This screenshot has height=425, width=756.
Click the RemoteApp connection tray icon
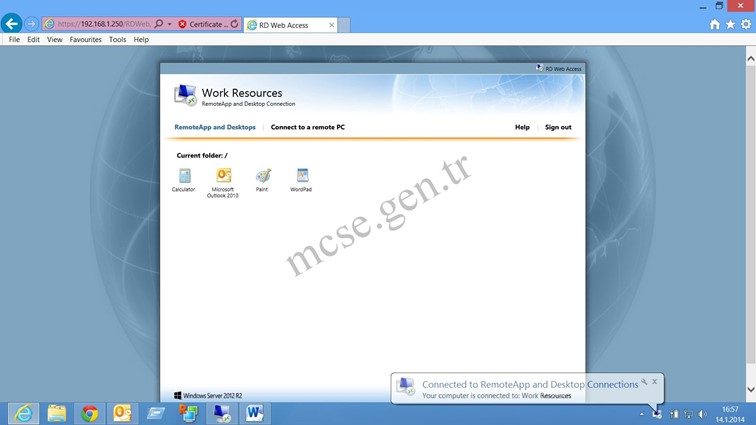pos(657,414)
